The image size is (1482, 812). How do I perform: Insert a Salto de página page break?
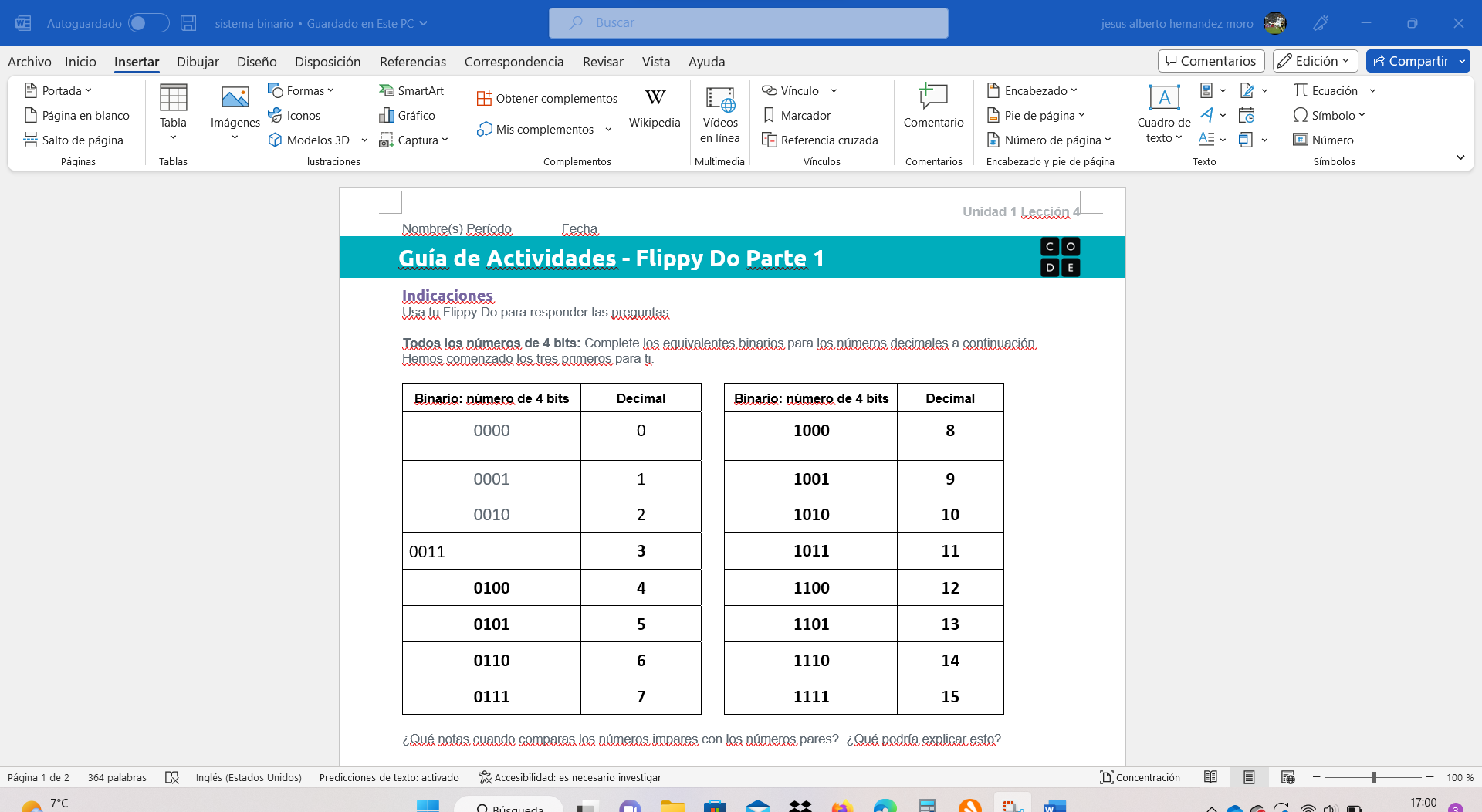click(x=74, y=140)
